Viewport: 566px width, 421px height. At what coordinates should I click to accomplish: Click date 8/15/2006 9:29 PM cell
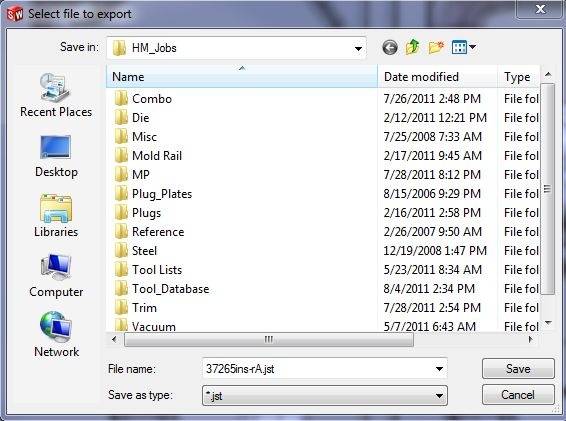coord(432,194)
